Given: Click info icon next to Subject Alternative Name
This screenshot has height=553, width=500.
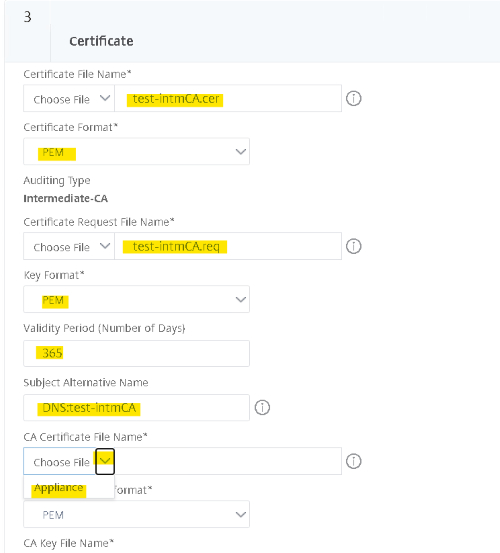Looking at the screenshot, I should (x=262, y=407).
